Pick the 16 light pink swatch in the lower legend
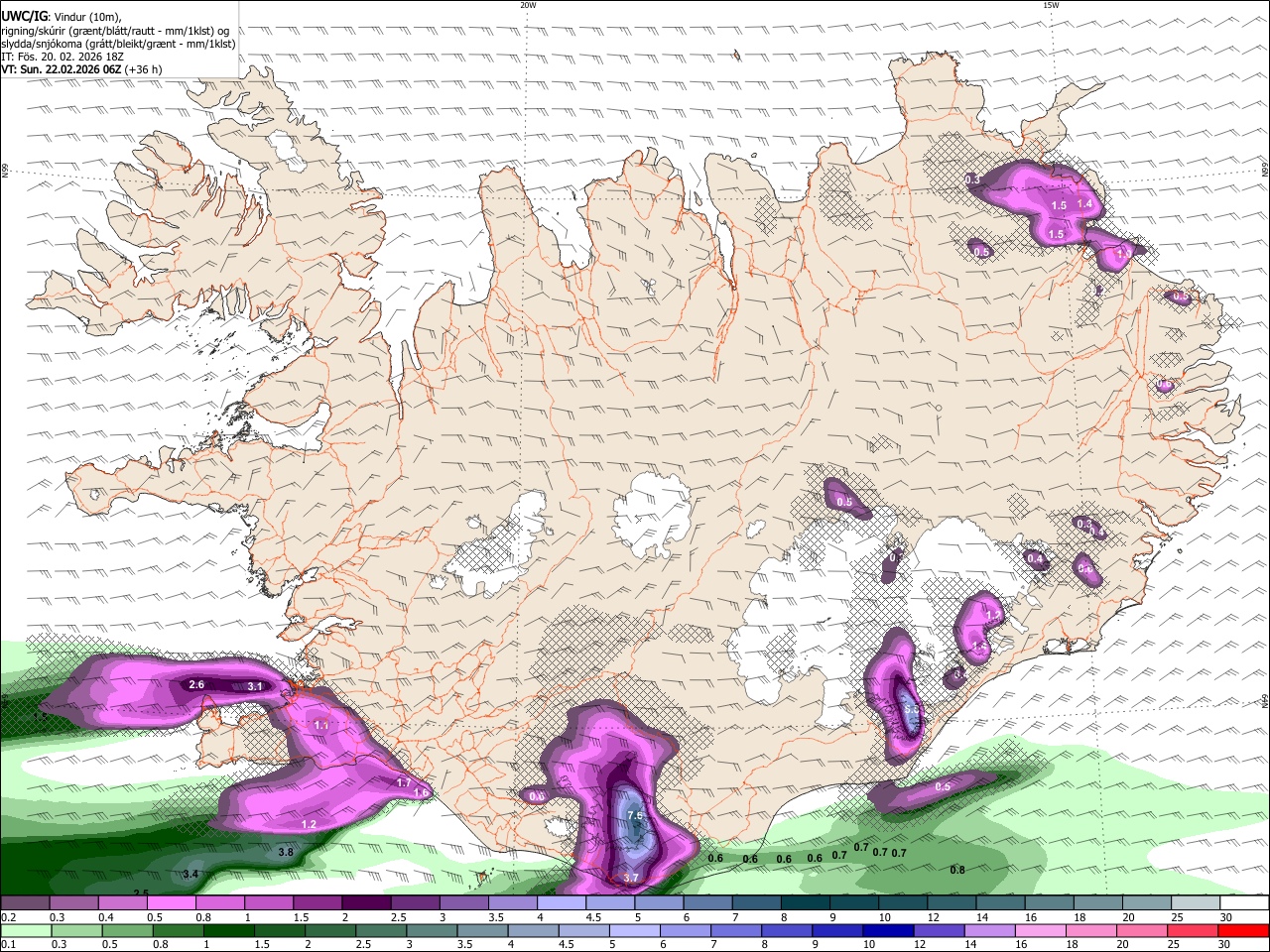The width and height of the screenshot is (1270, 952). point(1041,930)
